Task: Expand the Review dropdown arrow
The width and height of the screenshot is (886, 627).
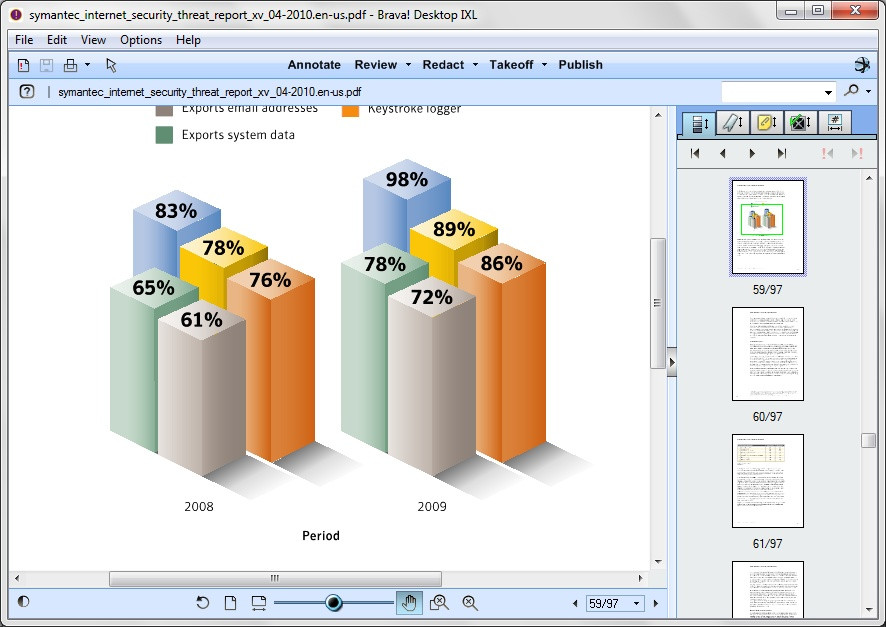Action: [x=409, y=65]
